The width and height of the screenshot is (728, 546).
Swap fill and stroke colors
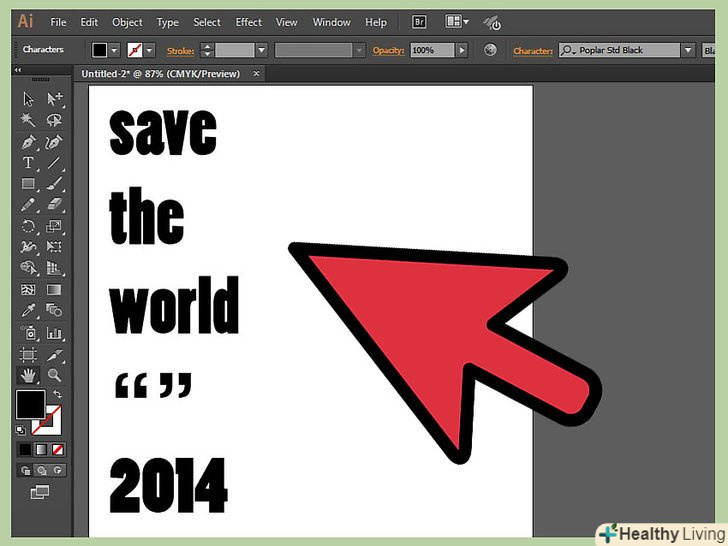point(56,395)
